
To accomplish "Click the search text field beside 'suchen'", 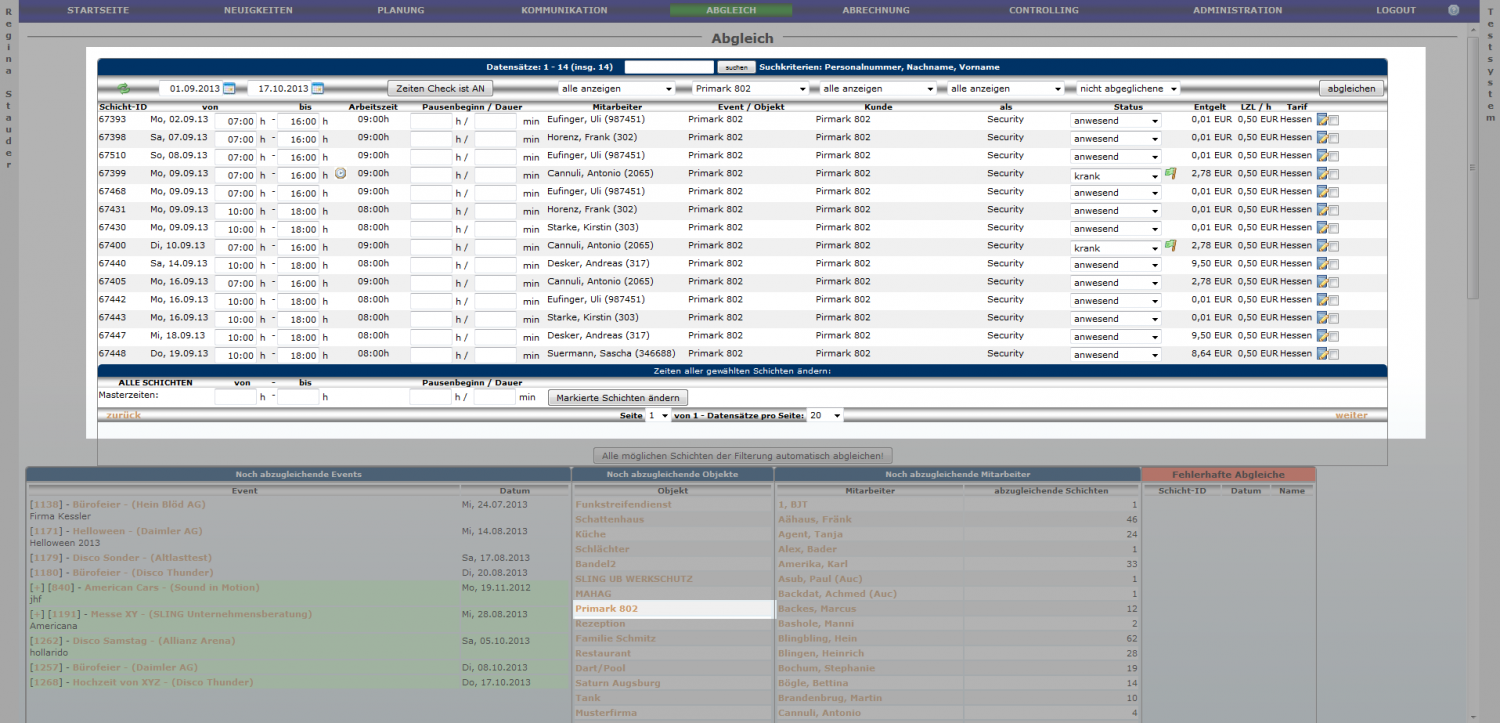I will (669, 67).
